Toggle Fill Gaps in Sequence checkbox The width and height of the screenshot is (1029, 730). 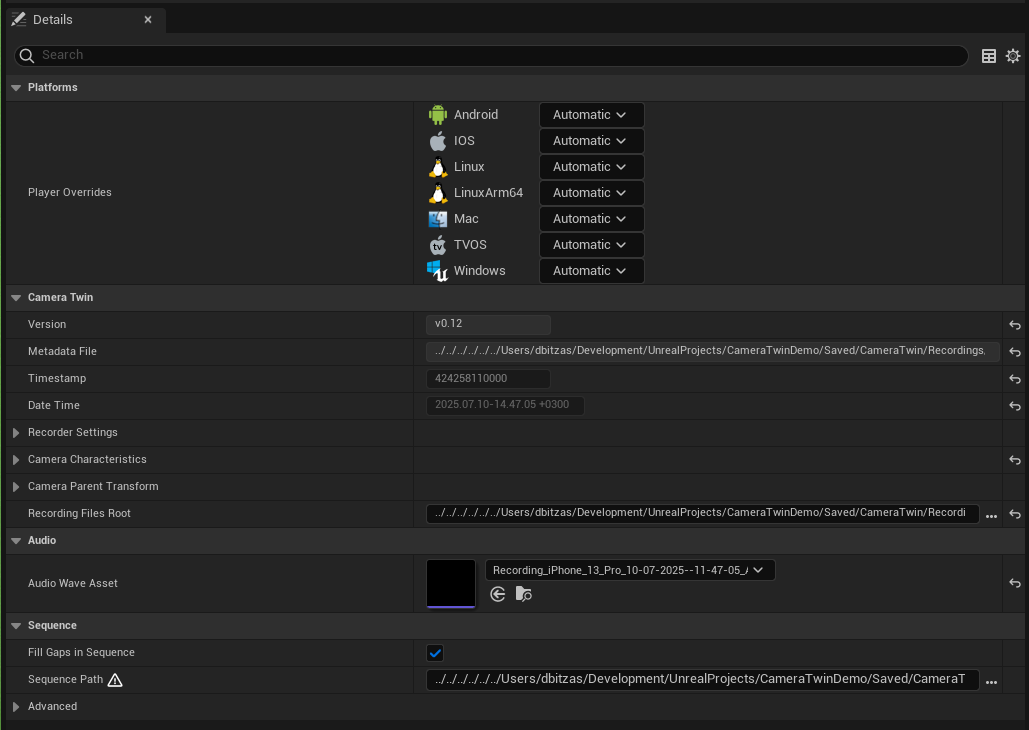click(x=435, y=653)
